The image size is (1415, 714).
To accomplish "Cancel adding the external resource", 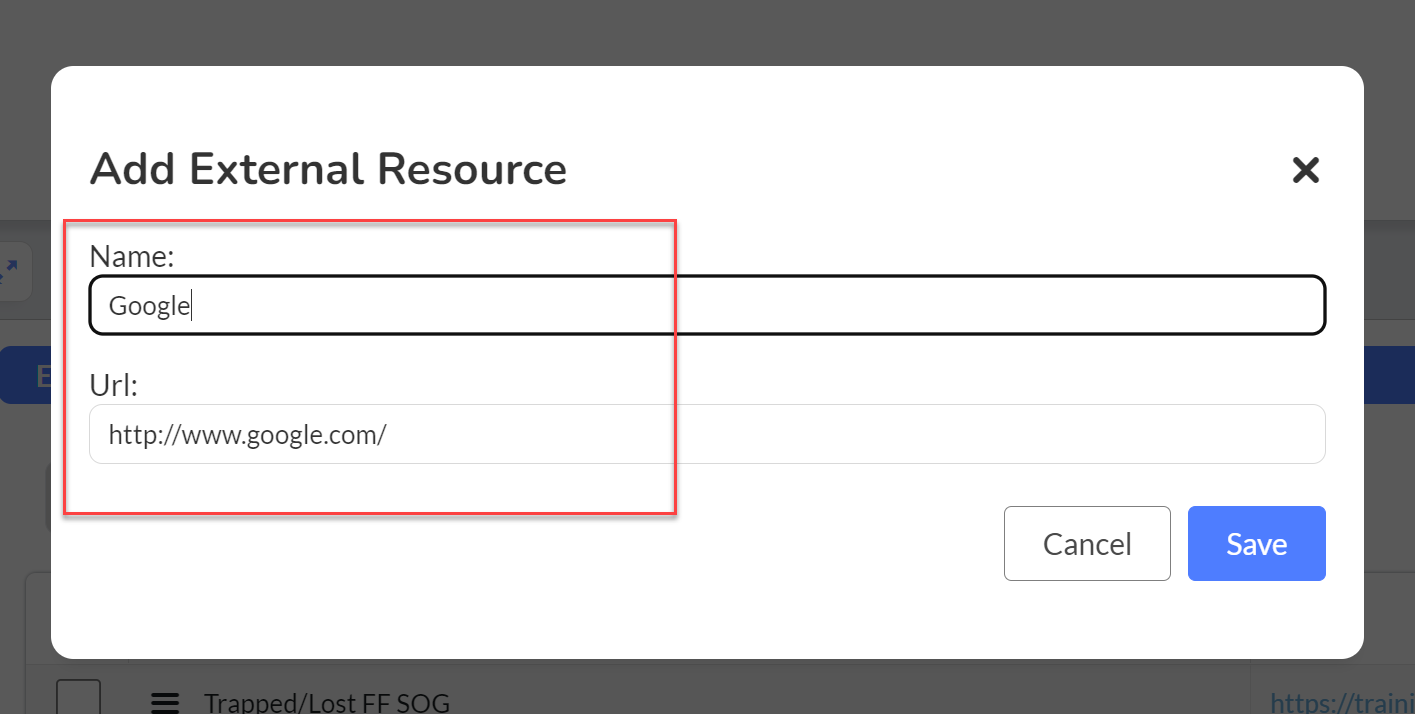I will pos(1087,543).
